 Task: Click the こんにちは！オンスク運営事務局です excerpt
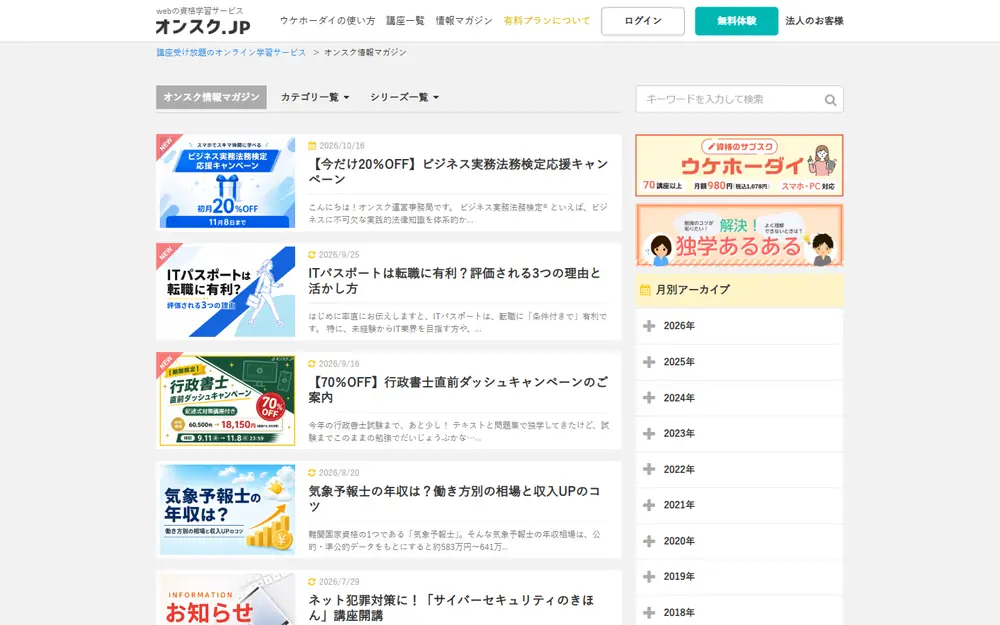point(458,214)
